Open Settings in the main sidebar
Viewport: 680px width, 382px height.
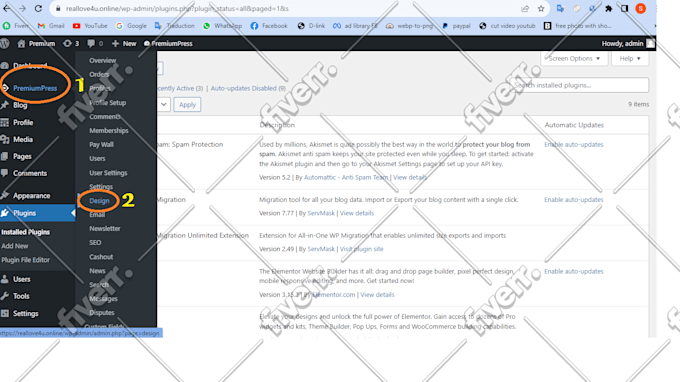point(25,313)
